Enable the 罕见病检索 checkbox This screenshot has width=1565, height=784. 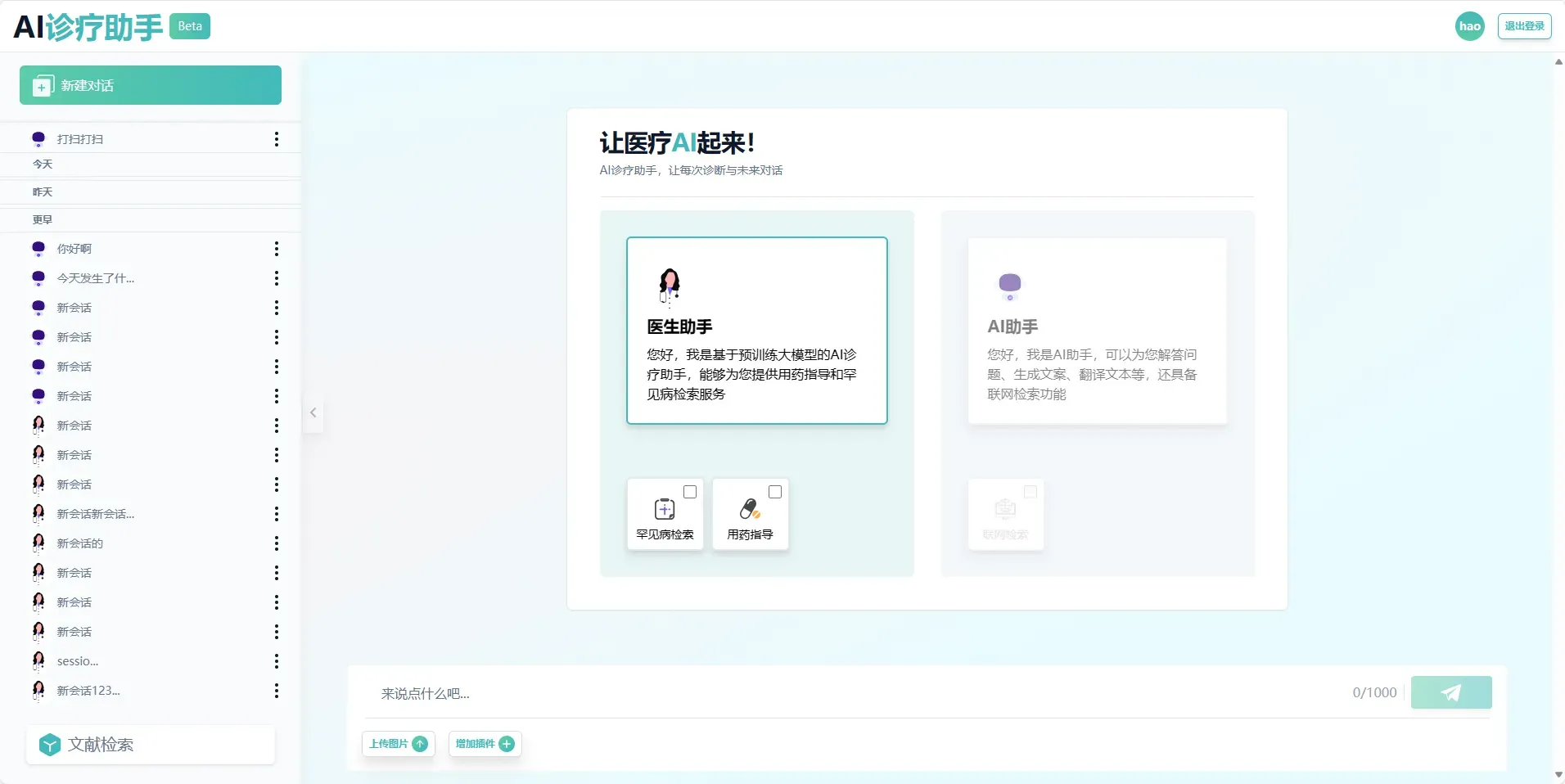(688, 492)
